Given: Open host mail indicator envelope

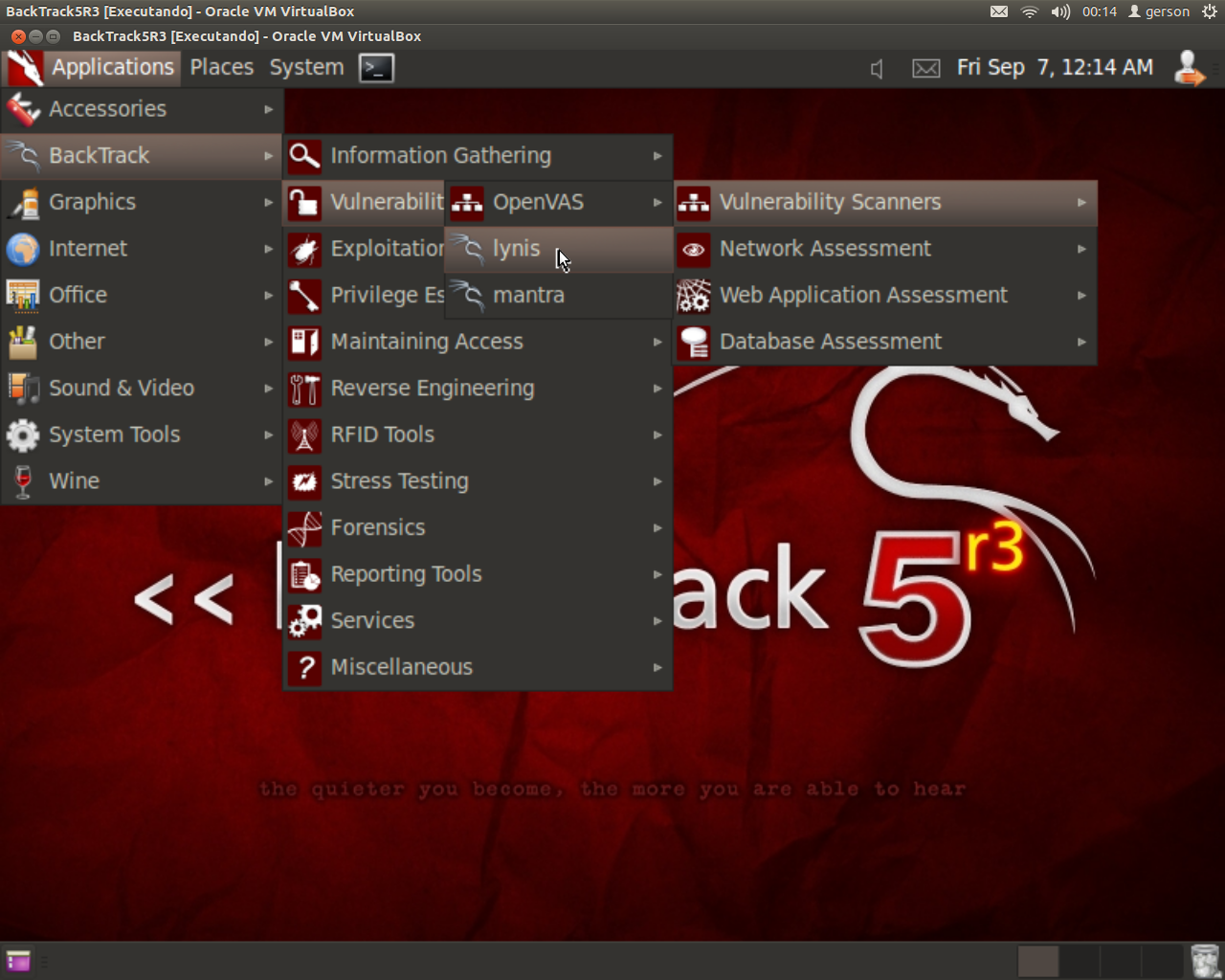Looking at the screenshot, I should click(x=999, y=11).
